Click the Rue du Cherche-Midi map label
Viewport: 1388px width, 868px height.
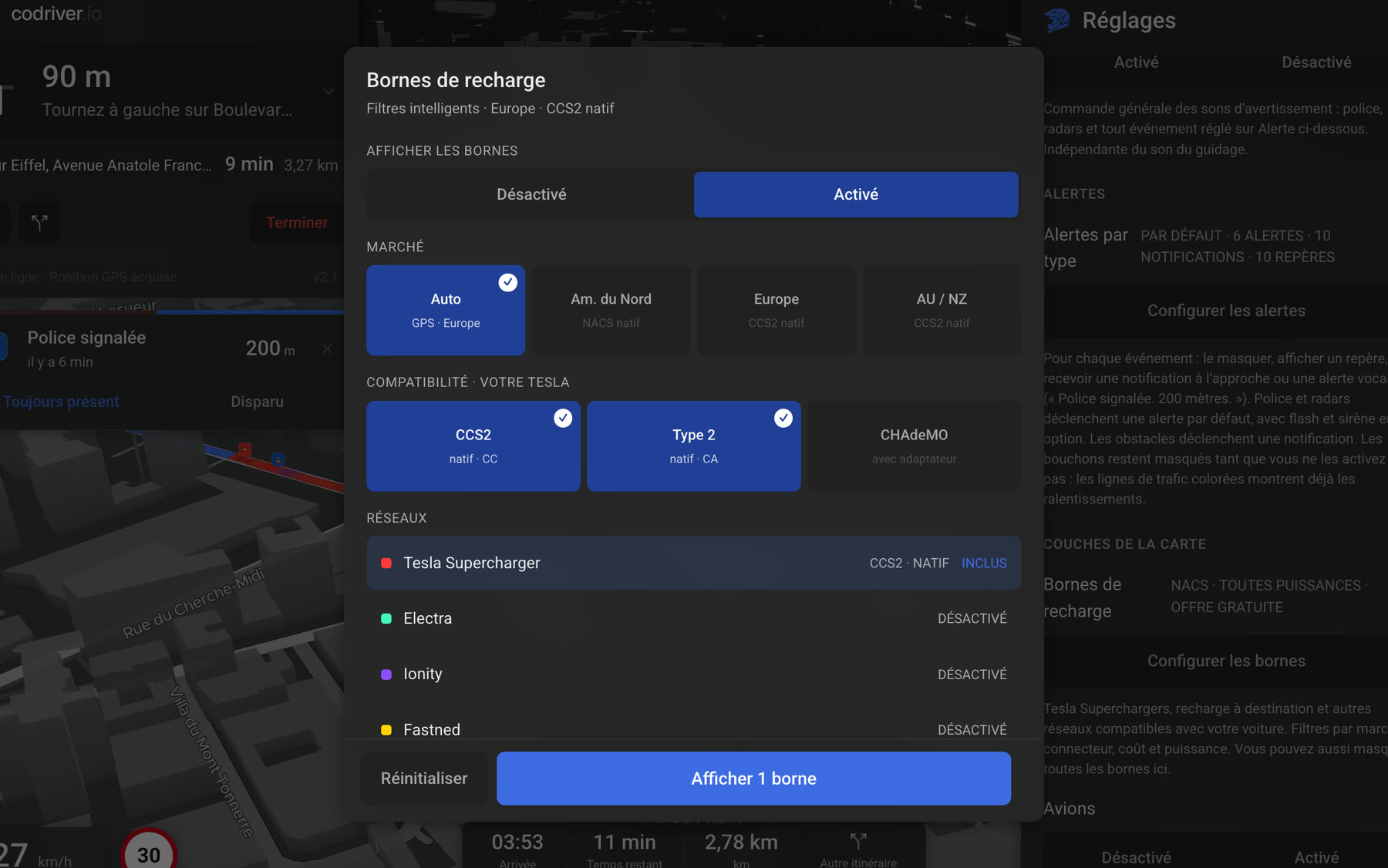coord(194,603)
